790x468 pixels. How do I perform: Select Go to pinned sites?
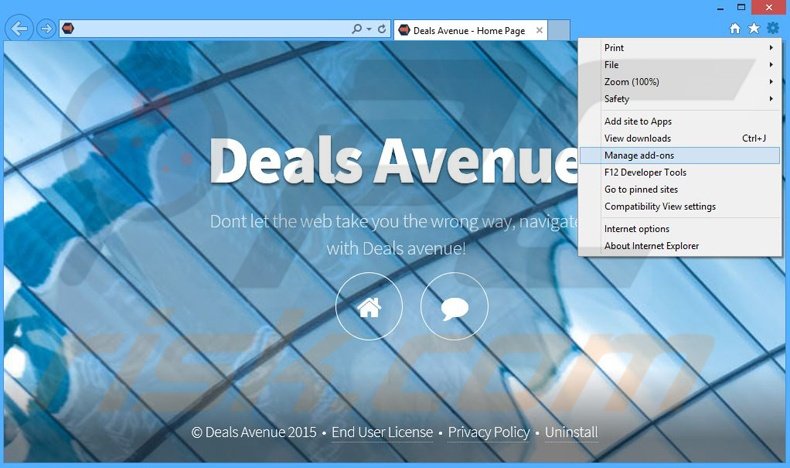click(680, 189)
